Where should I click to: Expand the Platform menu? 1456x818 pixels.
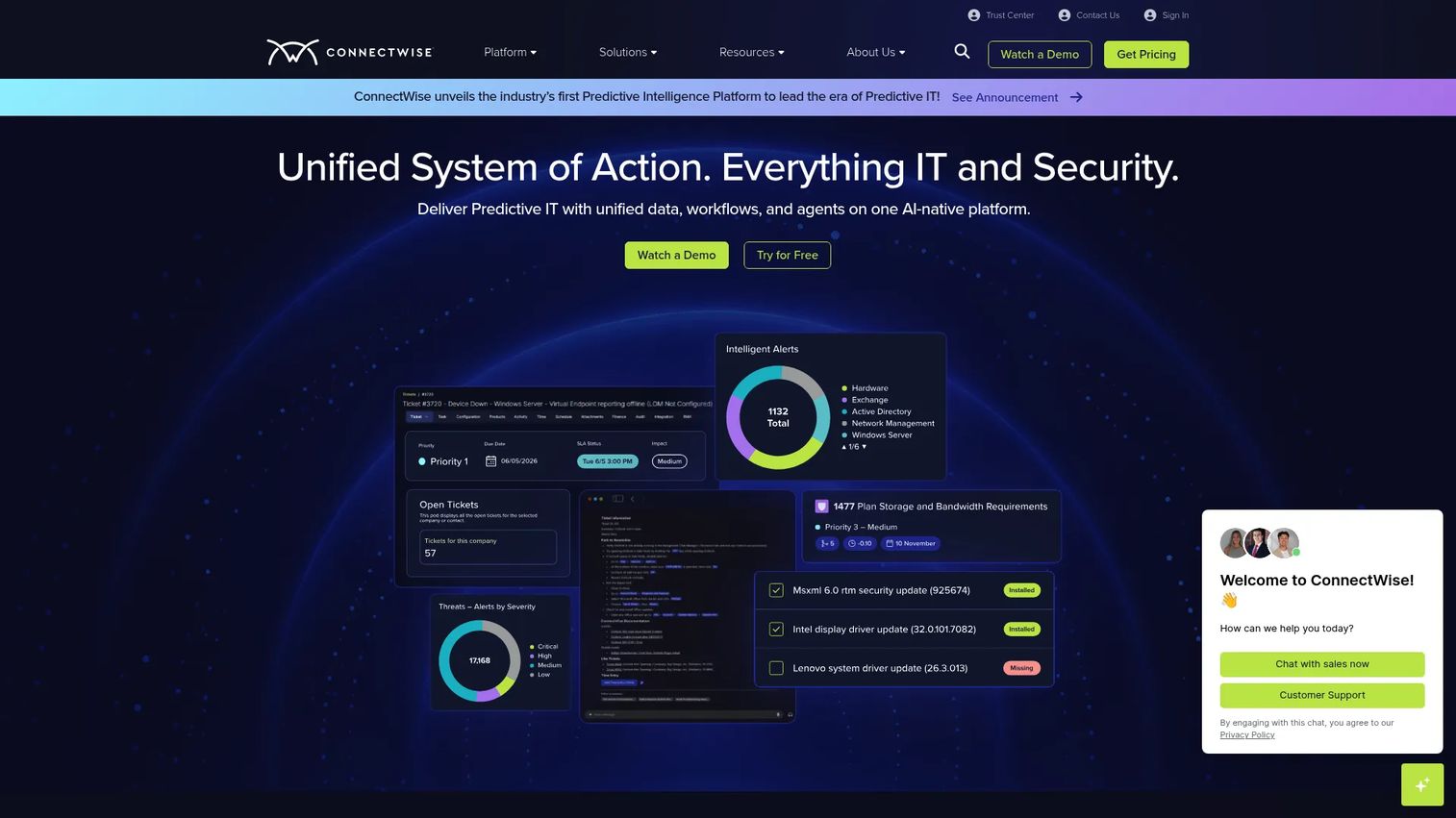[x=511, y=52]
